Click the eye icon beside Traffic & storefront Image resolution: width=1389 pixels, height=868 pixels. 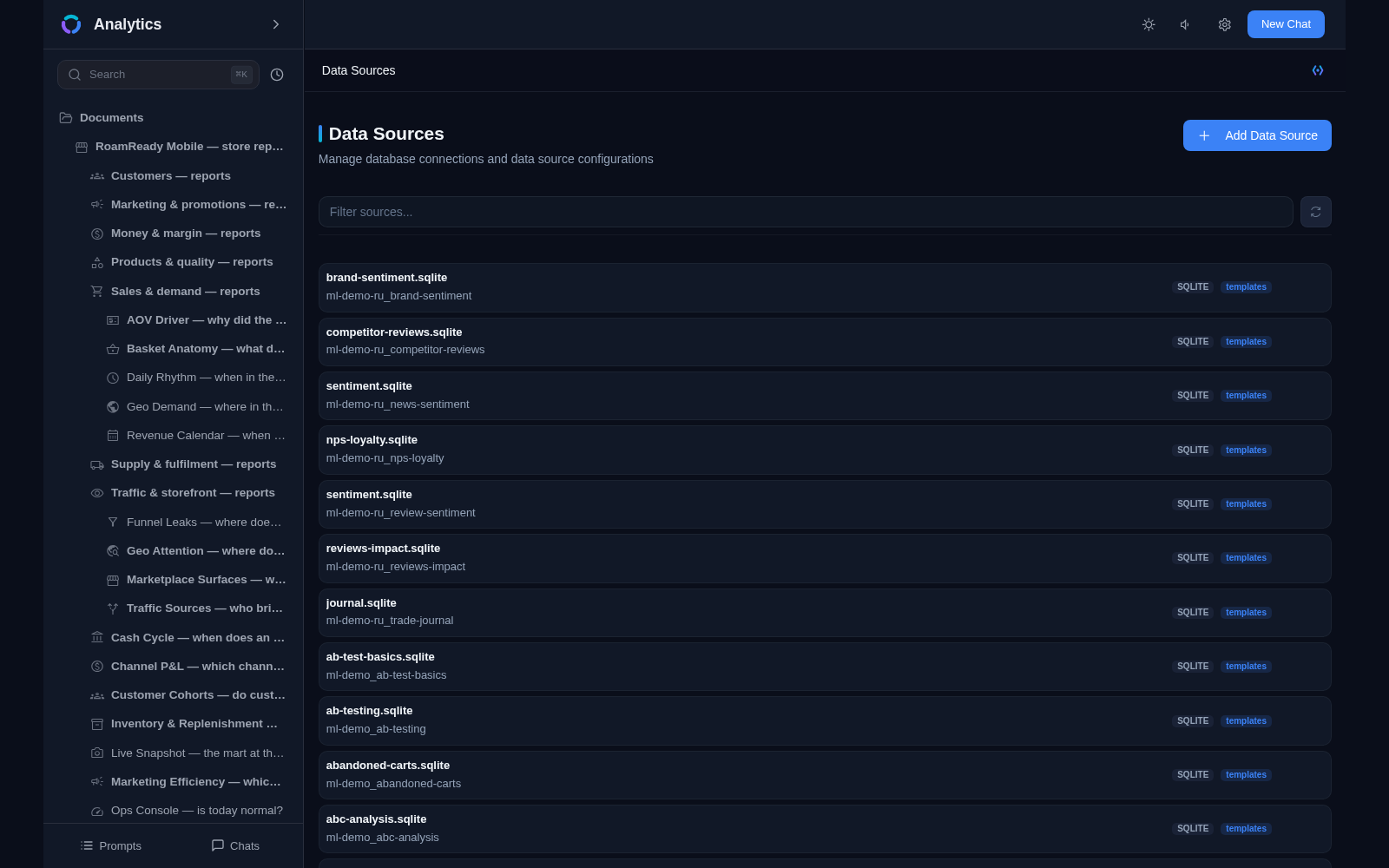pos(97,493)
